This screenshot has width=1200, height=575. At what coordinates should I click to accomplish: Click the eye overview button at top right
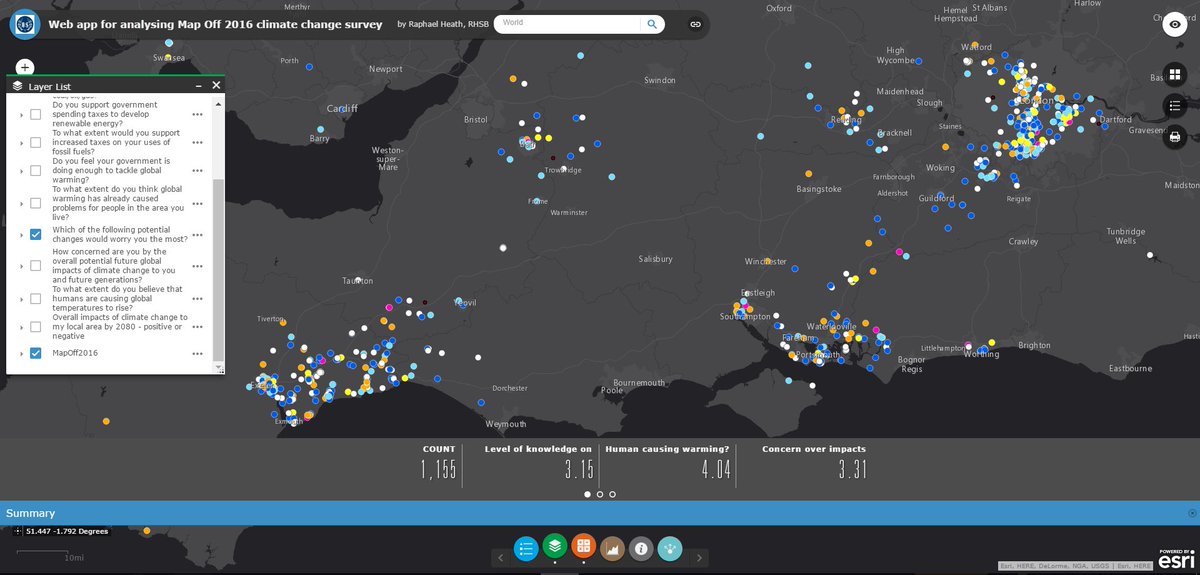coord(1174,26)
